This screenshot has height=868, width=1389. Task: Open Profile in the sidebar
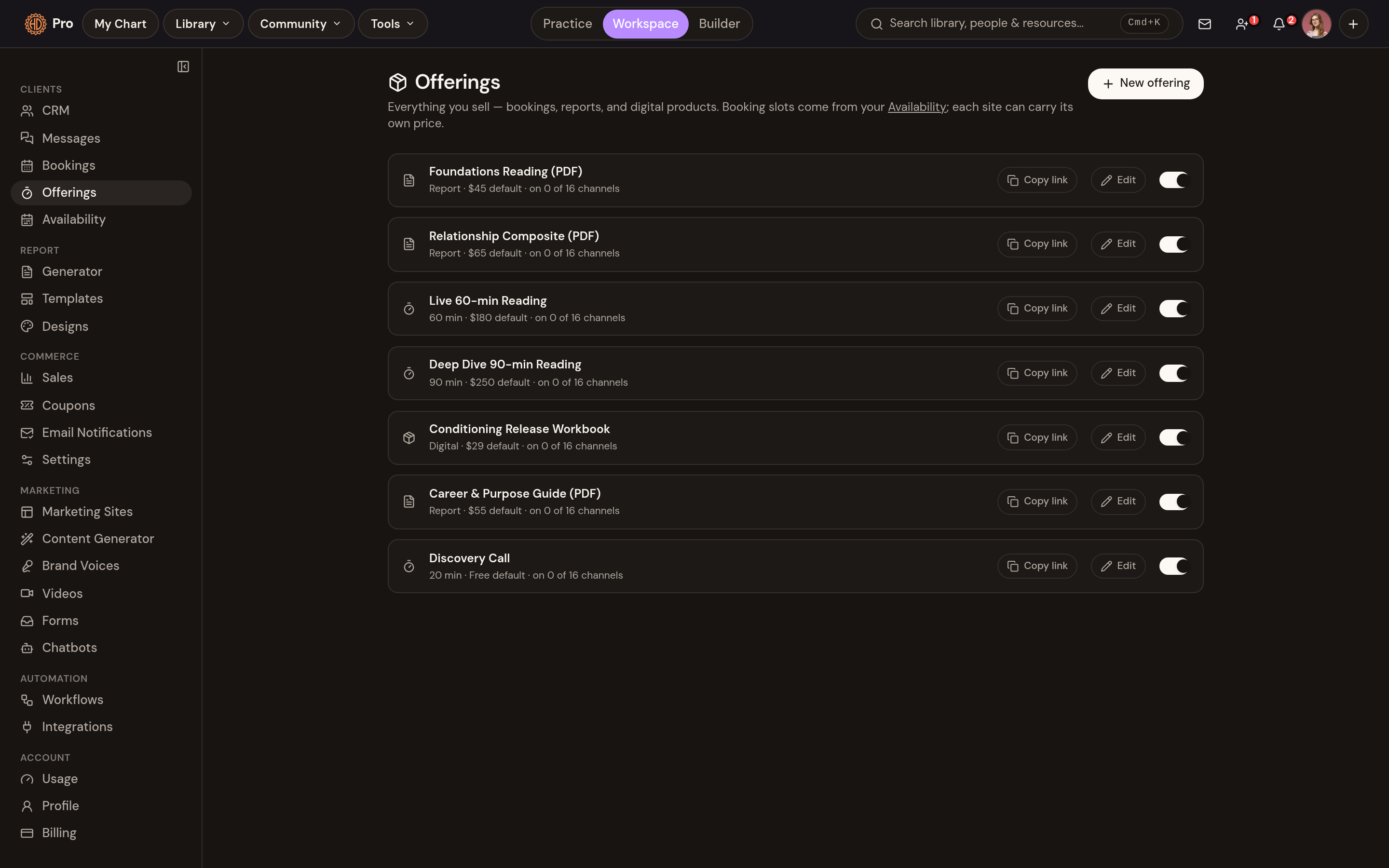tap(101, 806)
